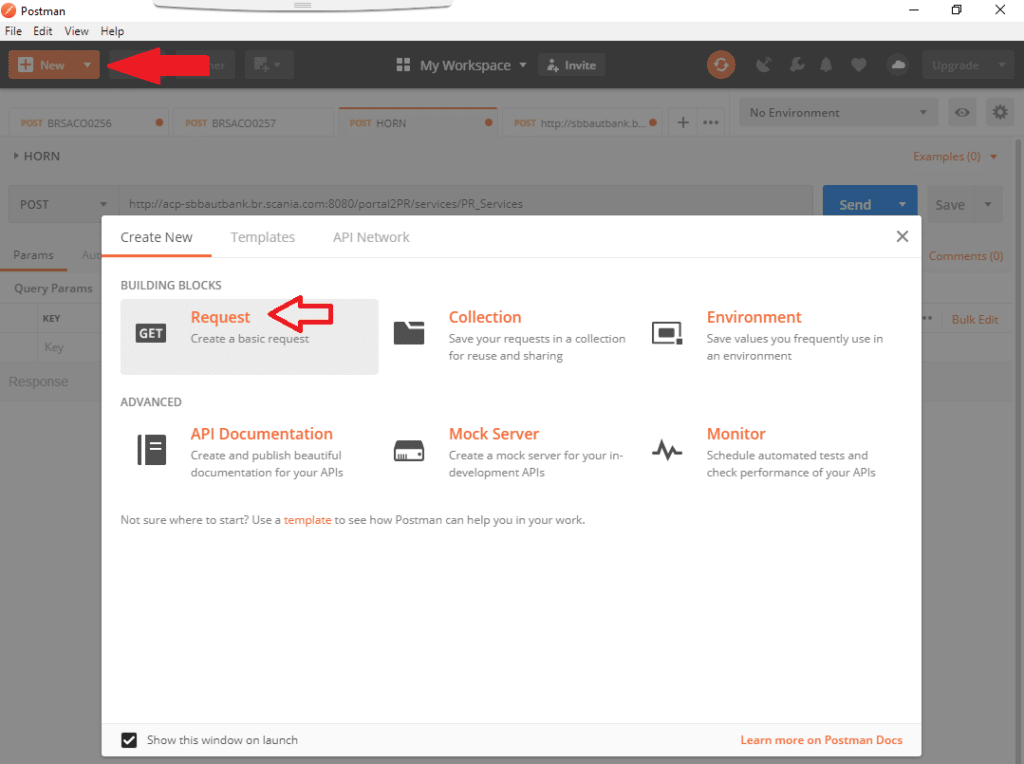Select the Mock Server option
Image resolution: width=1024 pixels, height=764 pixels.
coord(494,434)
